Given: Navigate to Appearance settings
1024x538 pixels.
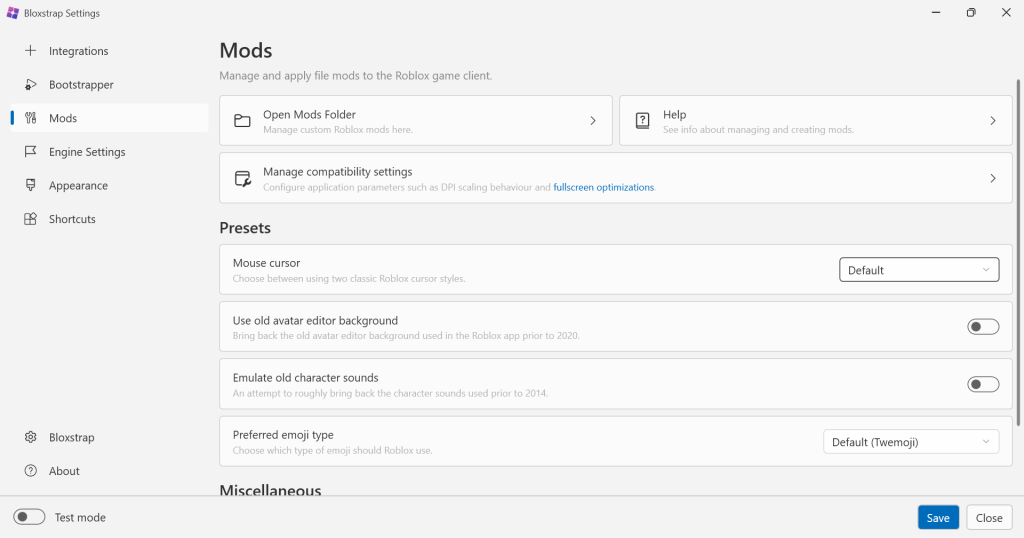Looking at the screenshot, I should point(109,185).
